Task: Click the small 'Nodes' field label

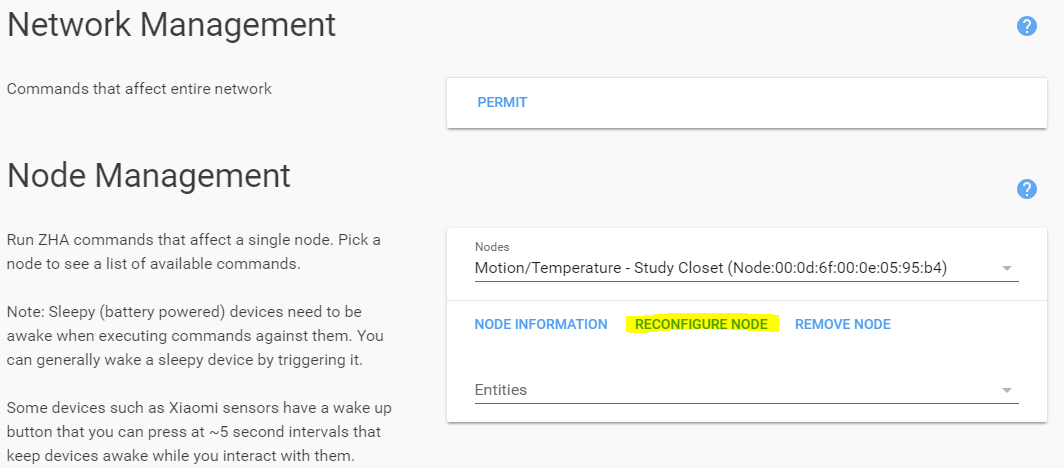Action: tap(492, 246)
